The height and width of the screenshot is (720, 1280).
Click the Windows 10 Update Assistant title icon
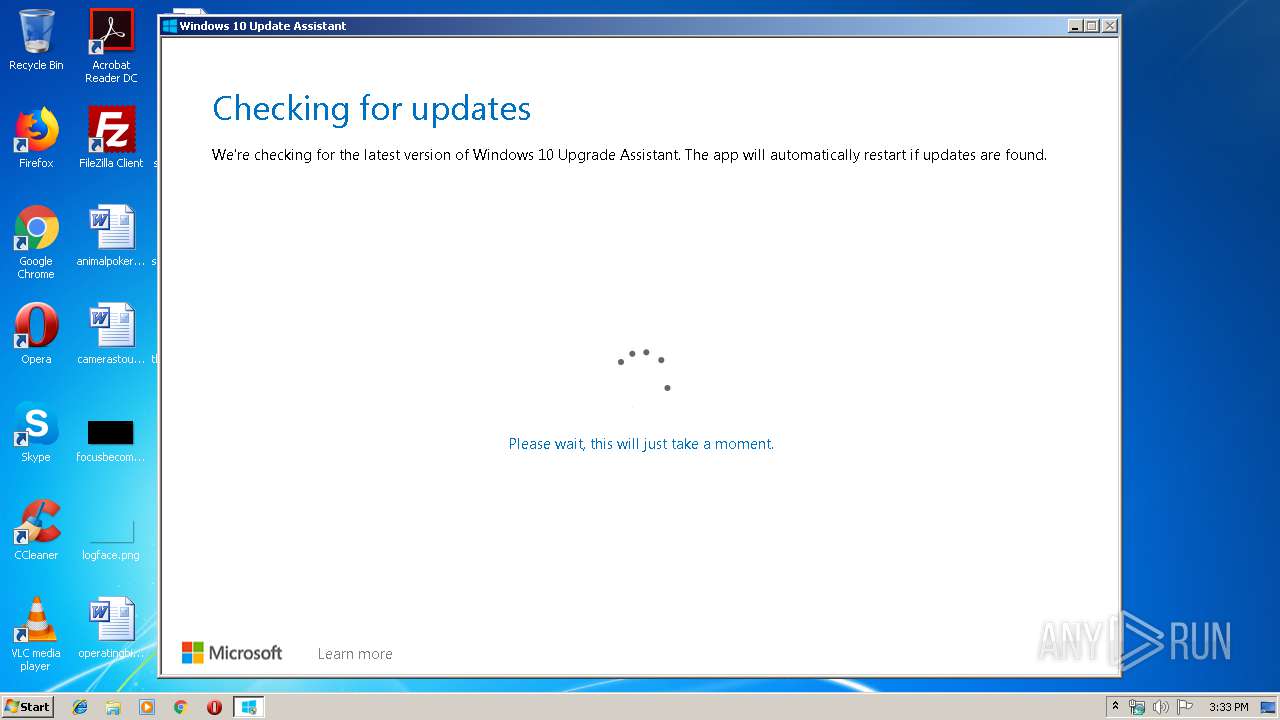[170, 26]
